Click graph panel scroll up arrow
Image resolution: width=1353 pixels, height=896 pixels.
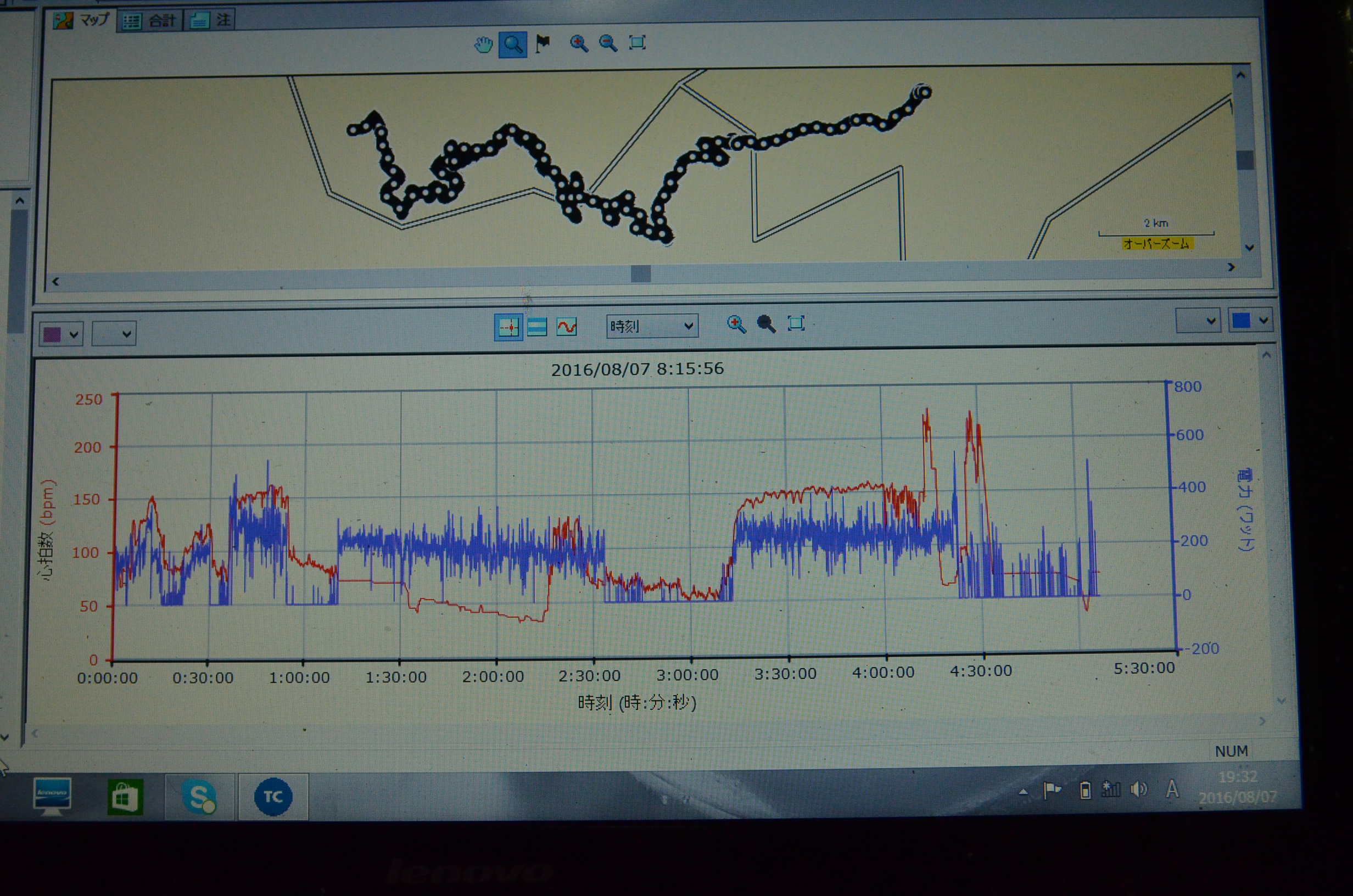click(x=1266, y=355)
